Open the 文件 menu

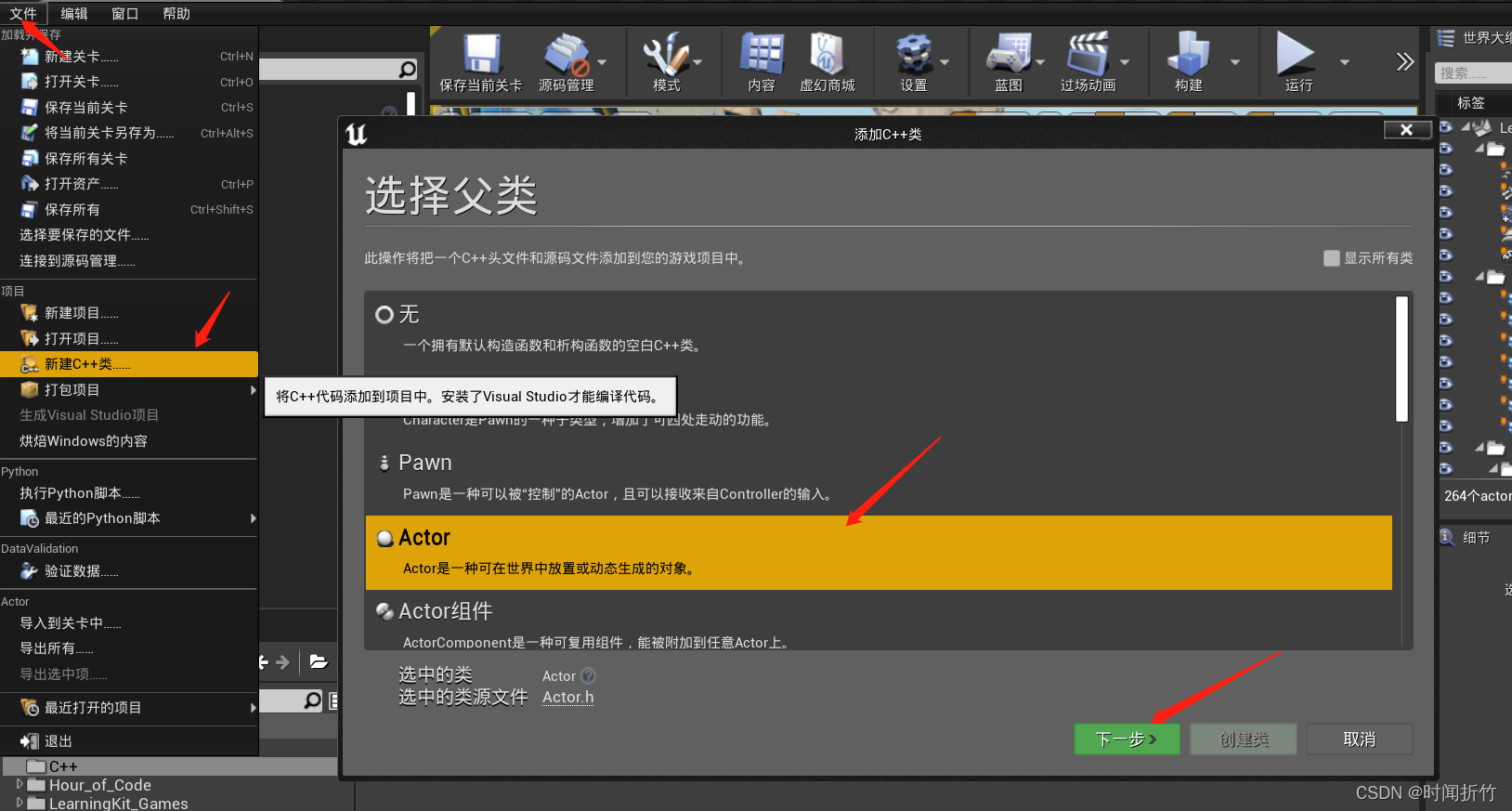click(x=23, y=13)
